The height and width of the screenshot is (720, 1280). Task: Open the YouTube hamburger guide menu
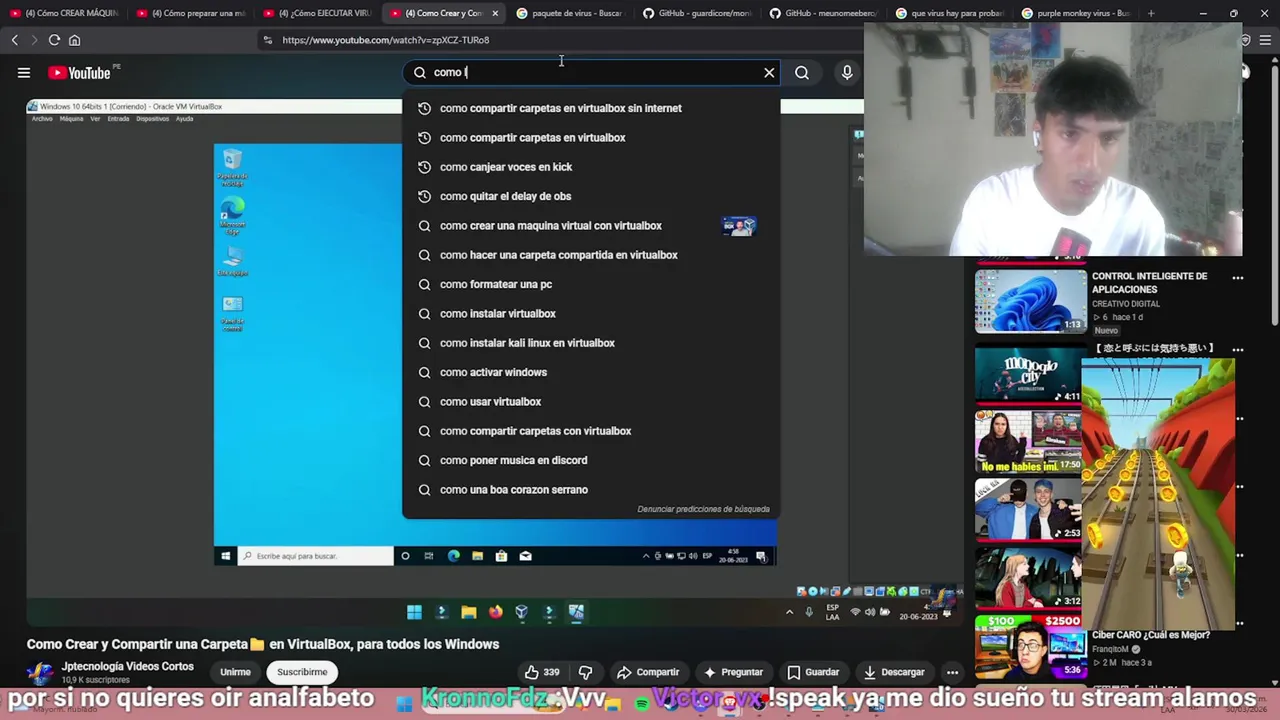point(24,72)
